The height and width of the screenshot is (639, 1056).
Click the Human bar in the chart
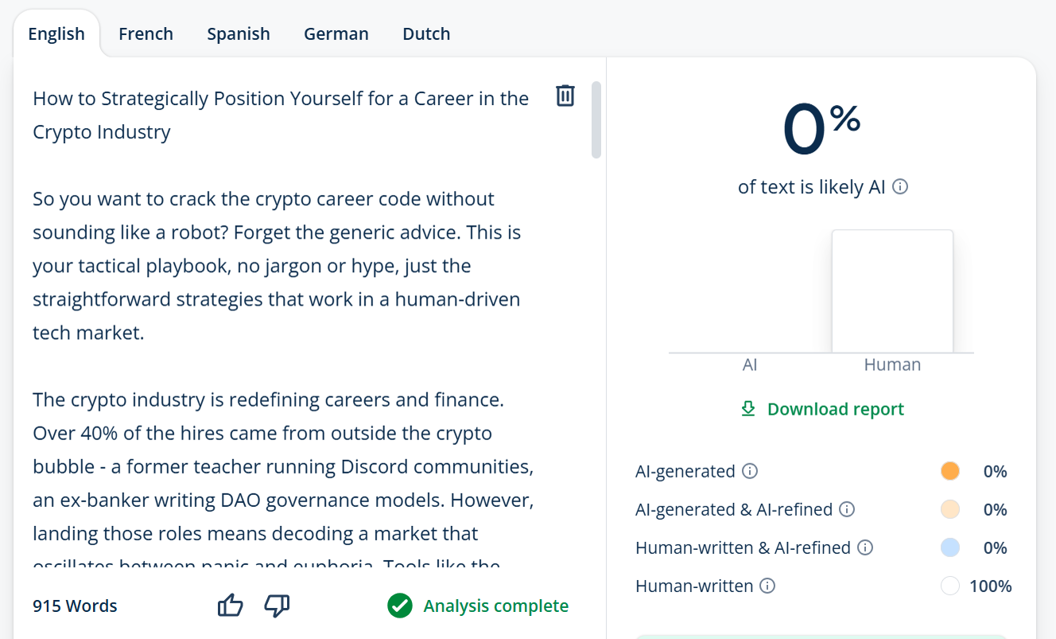(x=892, y=291)
